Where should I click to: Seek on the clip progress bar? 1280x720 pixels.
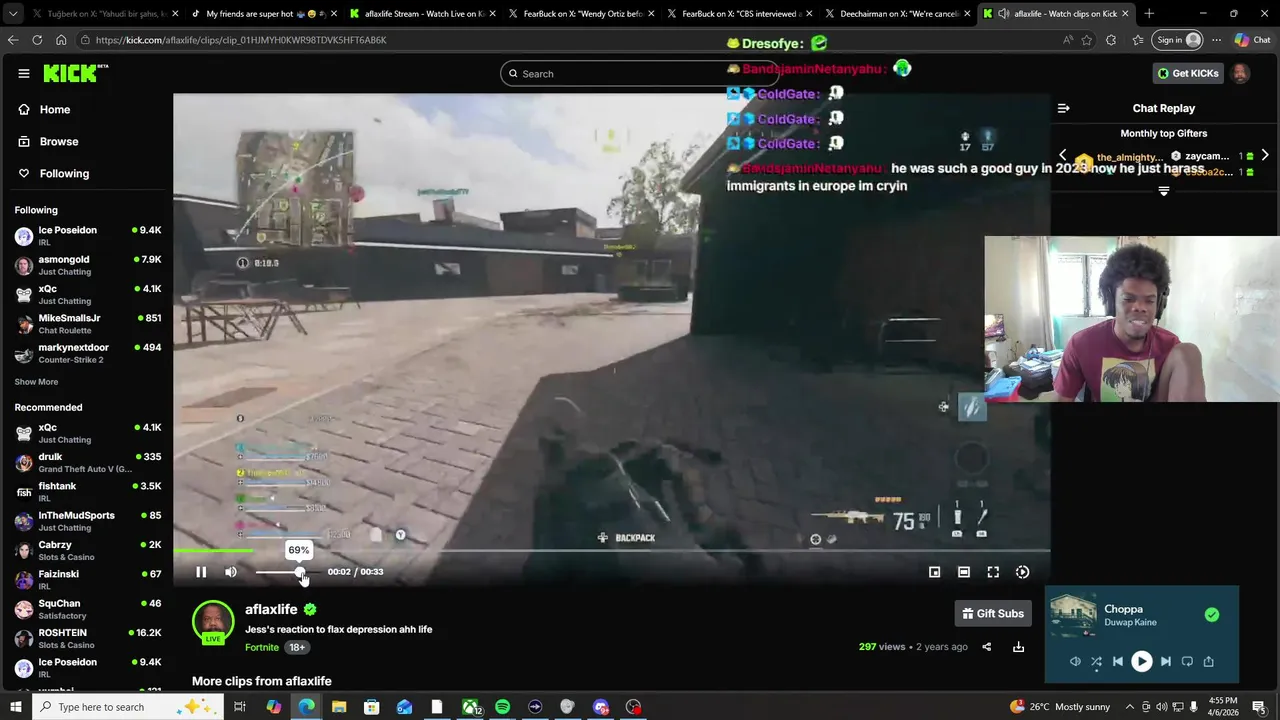(x=612, y=550)
